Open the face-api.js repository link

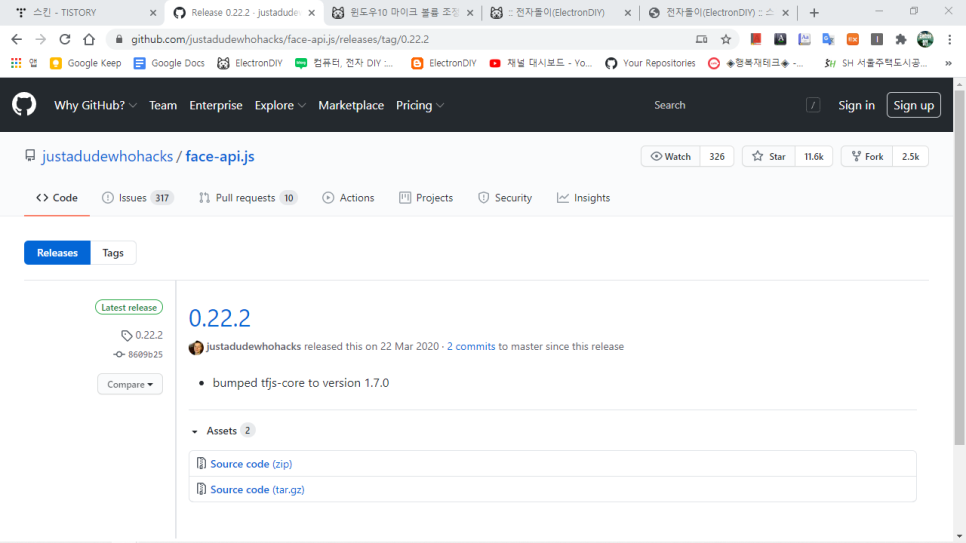[x=220, y=157]
